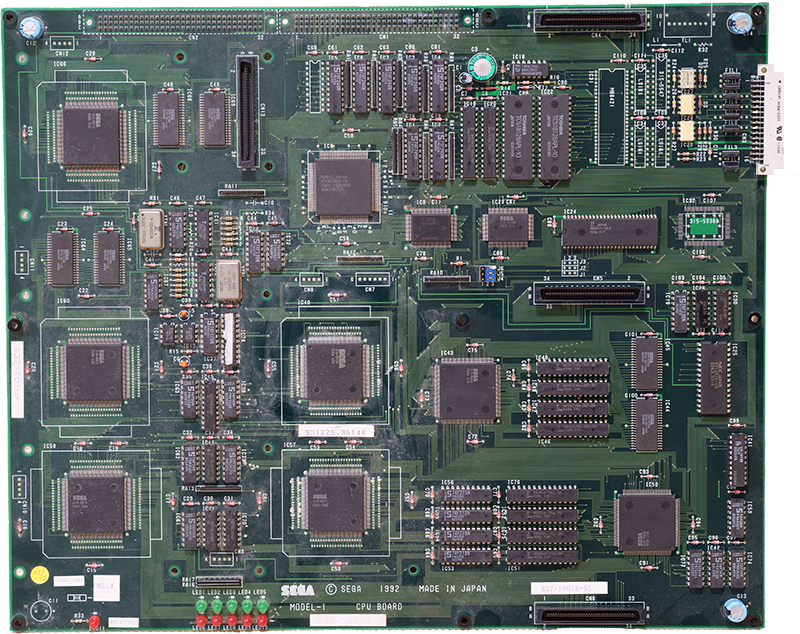This screenshot has width=800, height=634.
Task: Click the "PAL.A" white sticker
Action: coord(106,587)
